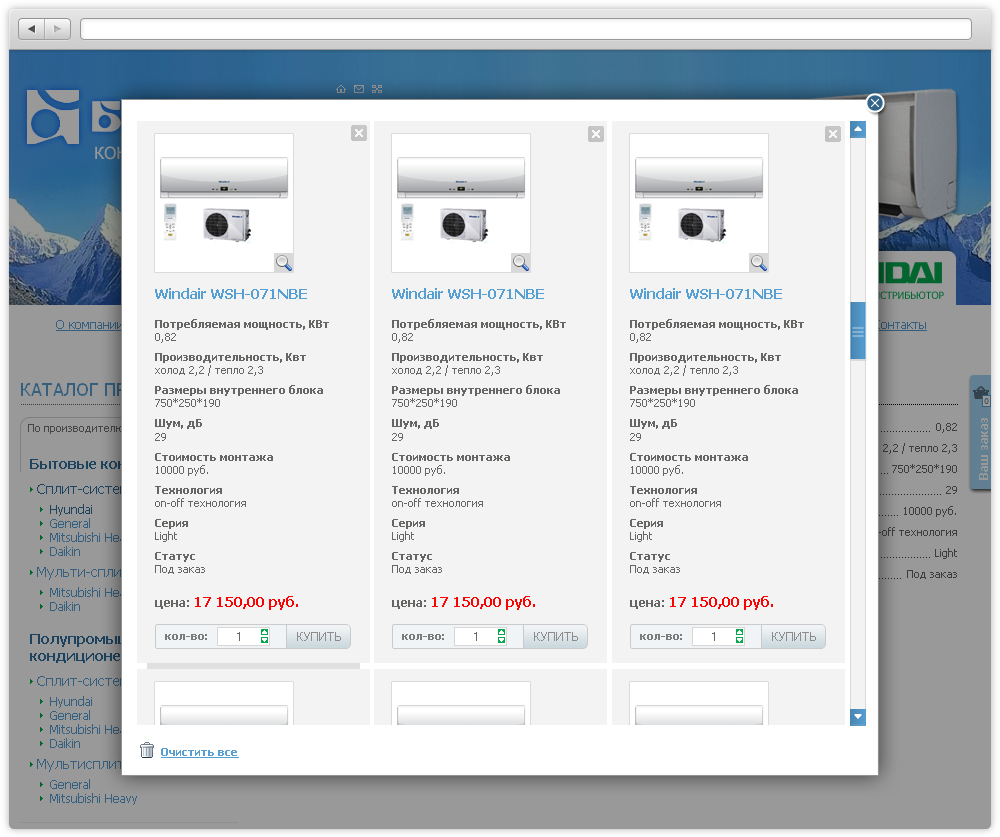Enlarge the right card's image with magnifier icon
The height and width of the screenshot is (837, 1000).
pyautogui.click(x=759, y=262)
